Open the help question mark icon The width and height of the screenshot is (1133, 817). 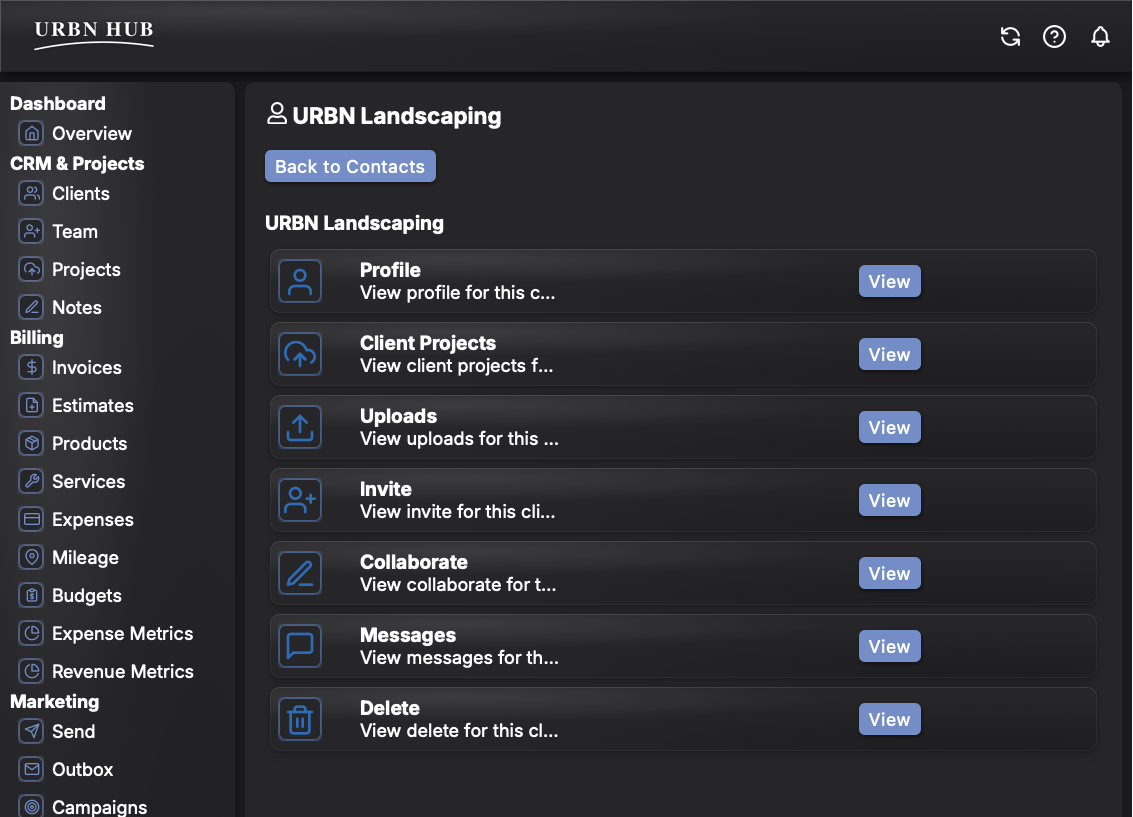pyautogui.click(x=1054, y=37)
